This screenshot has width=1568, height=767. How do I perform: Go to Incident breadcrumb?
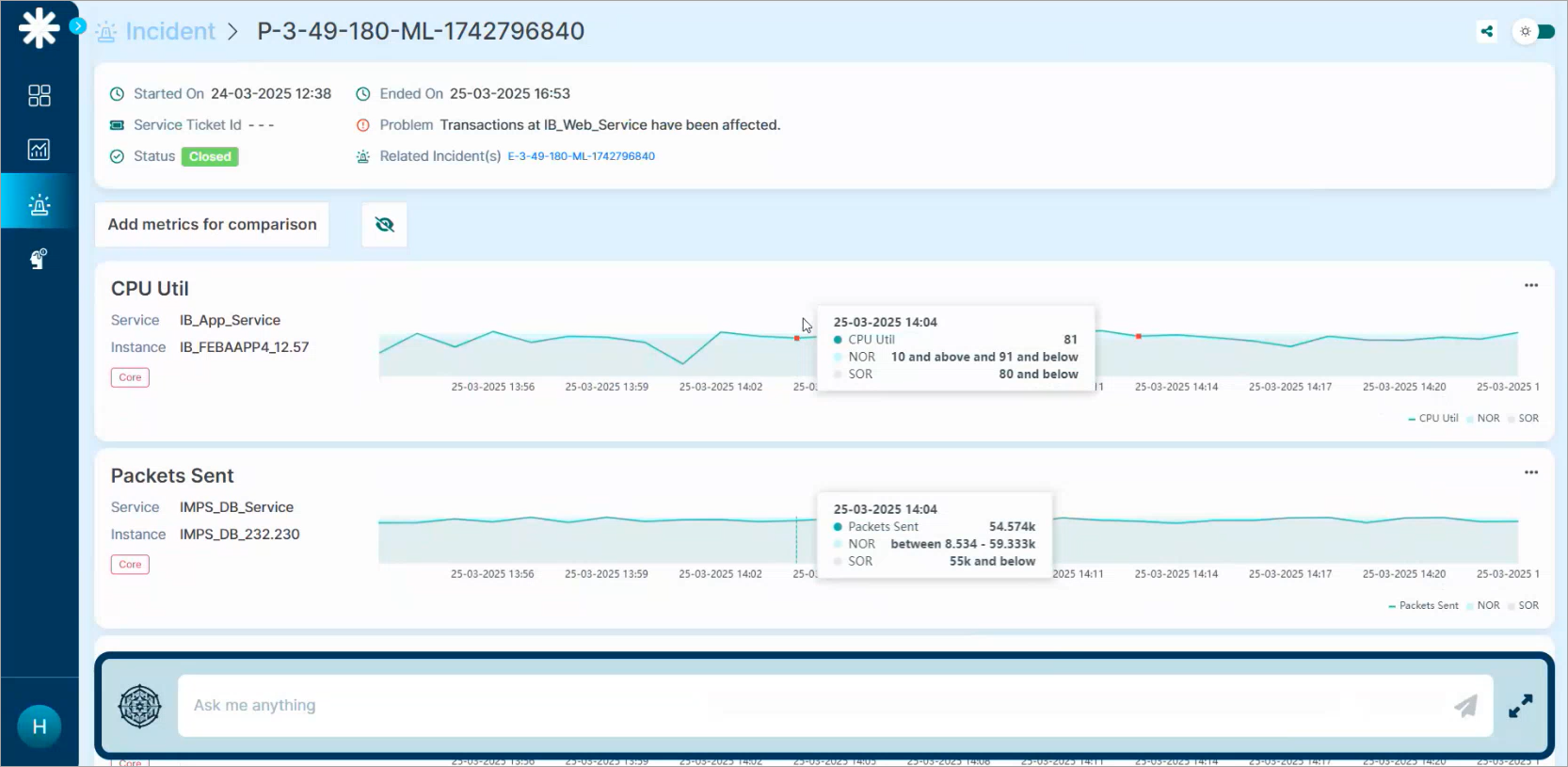[x=169, y=31]
